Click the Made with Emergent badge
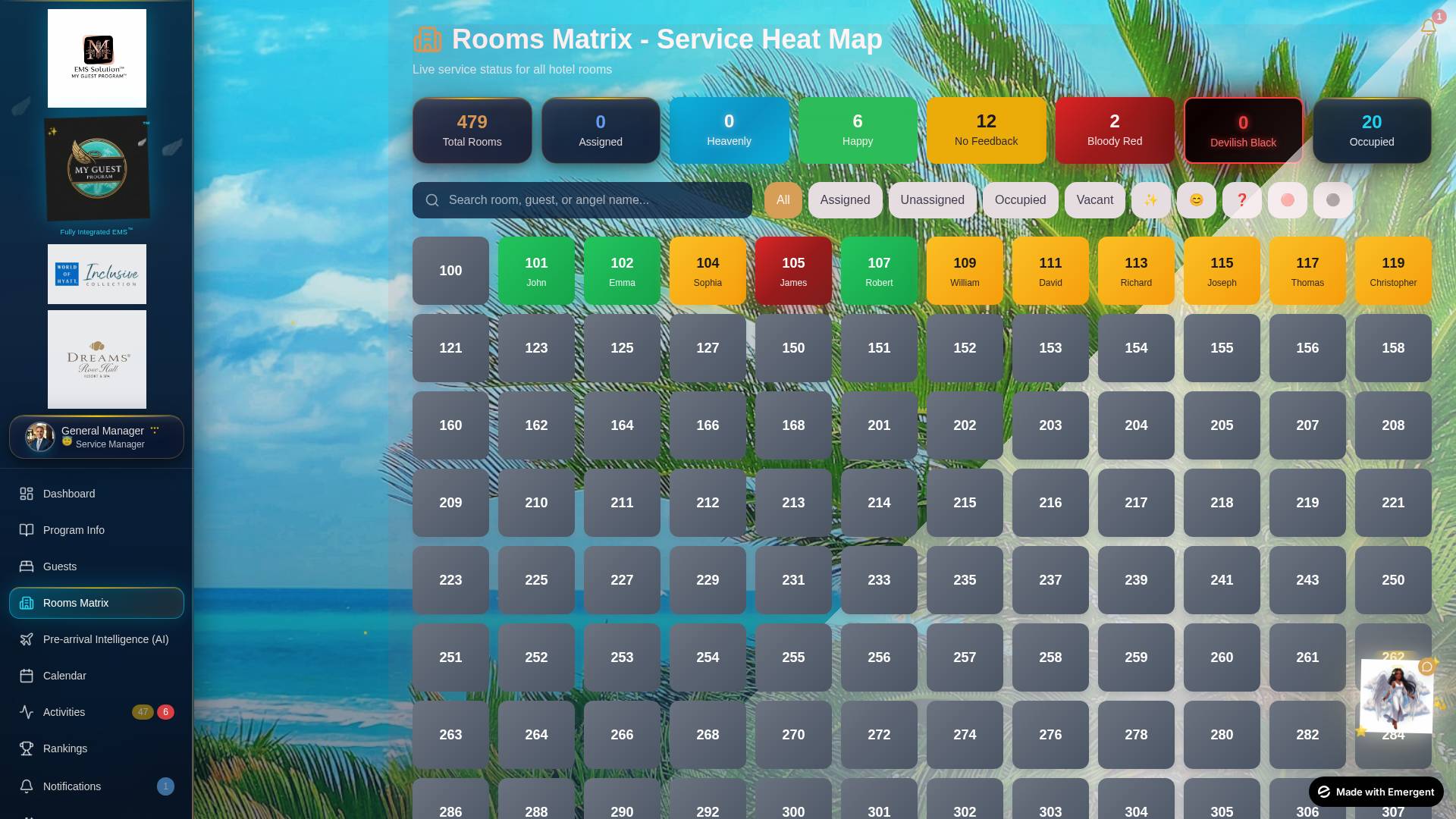Screen dimensions: 1456x819 [x=1376, y=792]
